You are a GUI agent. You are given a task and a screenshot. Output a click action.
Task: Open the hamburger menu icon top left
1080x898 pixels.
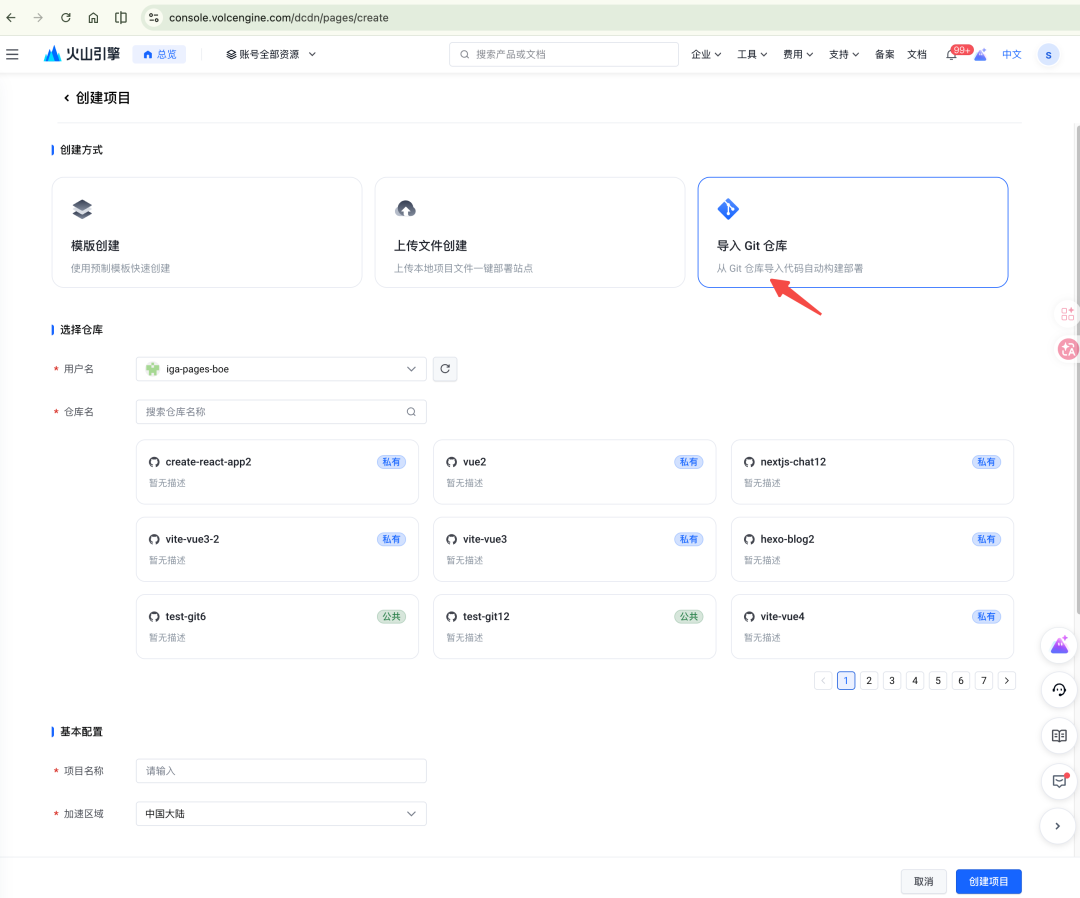13,54
